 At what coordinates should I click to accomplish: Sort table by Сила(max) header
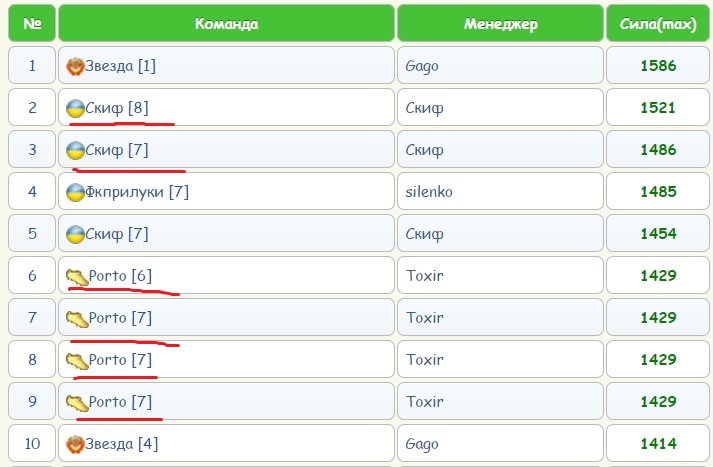657,23
